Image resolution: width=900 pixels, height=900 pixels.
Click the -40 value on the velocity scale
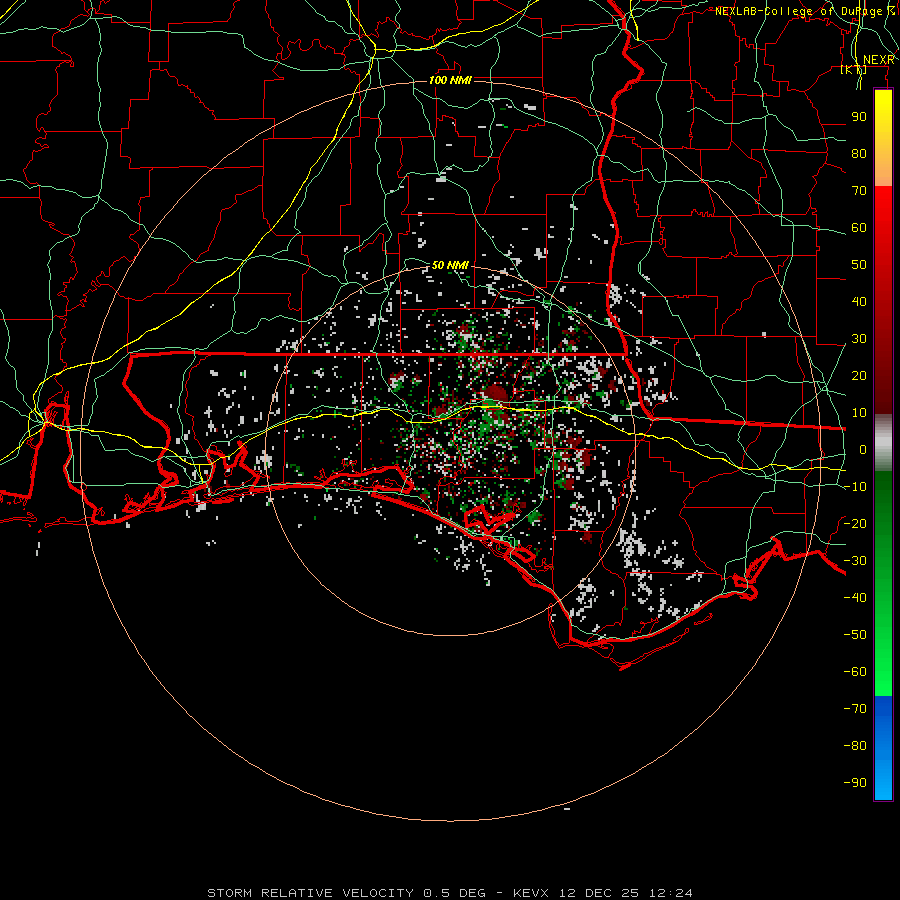(855, 598)
